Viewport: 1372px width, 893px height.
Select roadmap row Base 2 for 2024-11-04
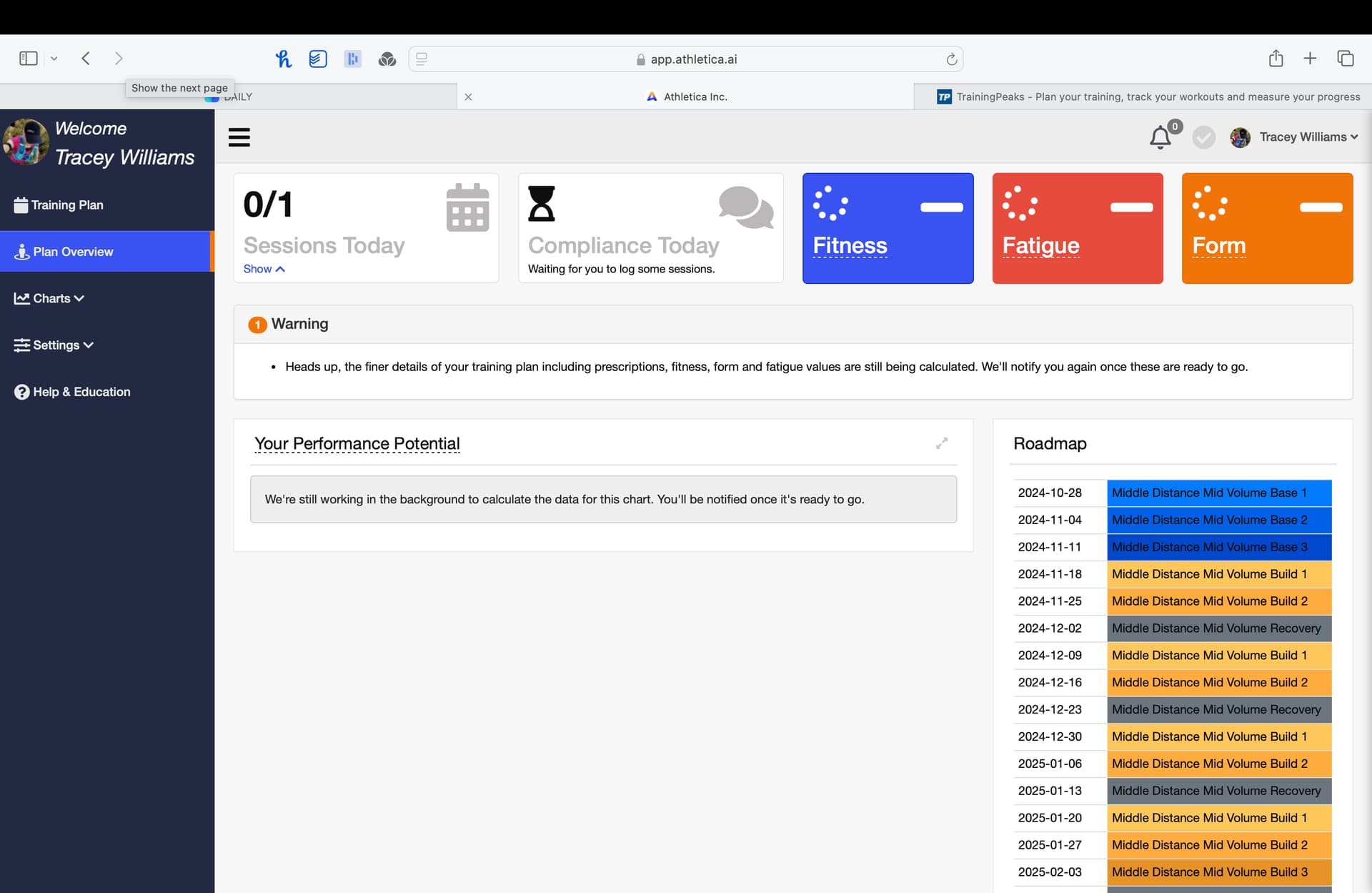point(1172,520)
